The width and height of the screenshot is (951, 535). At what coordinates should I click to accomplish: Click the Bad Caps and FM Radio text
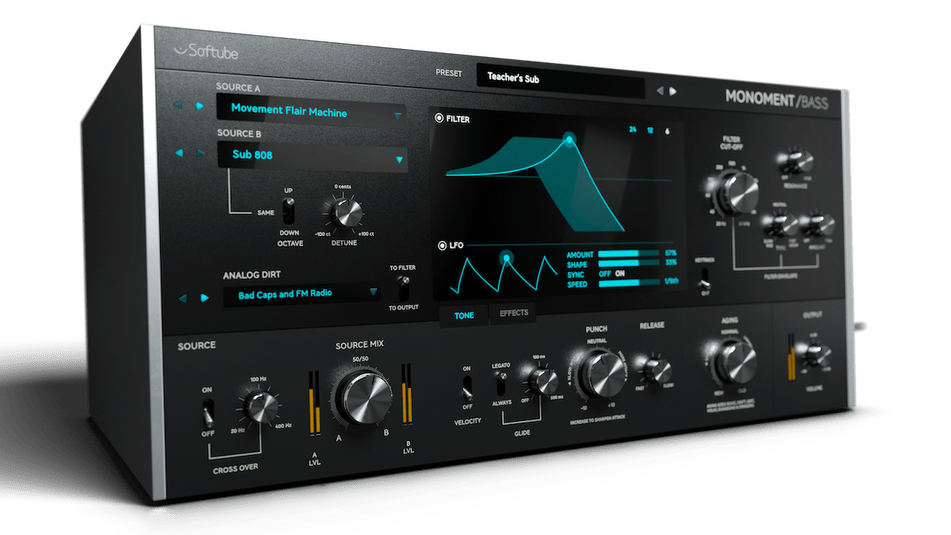tap(285, 294)
